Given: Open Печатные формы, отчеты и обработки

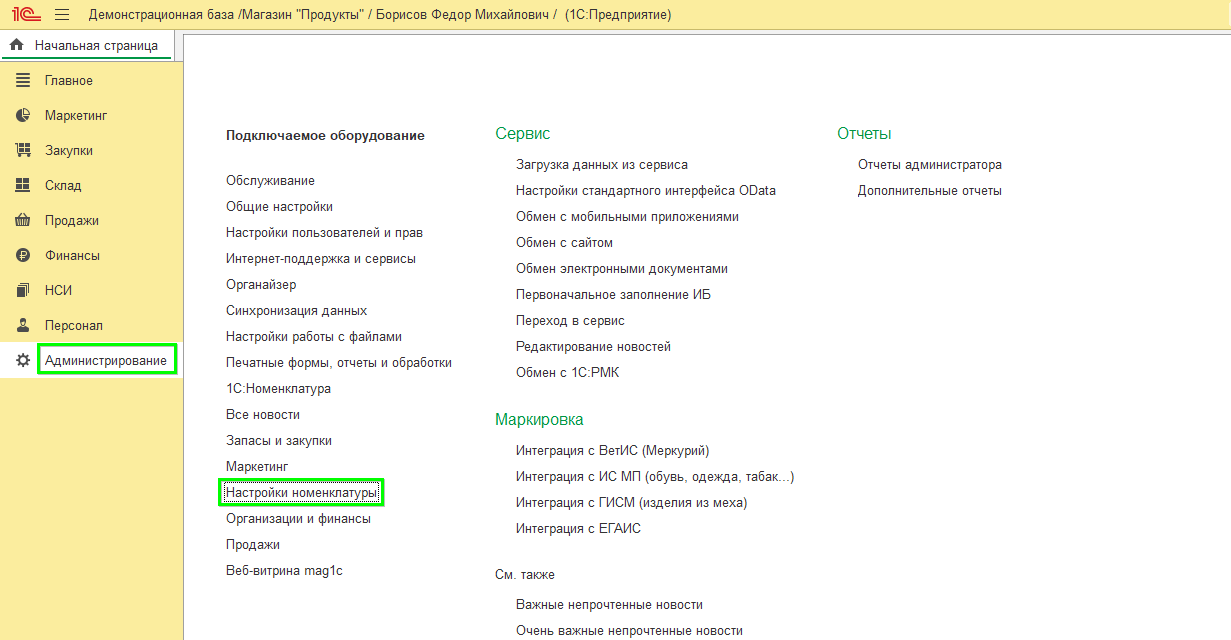Looking at the screenshot, I should (x=339, y=362).
